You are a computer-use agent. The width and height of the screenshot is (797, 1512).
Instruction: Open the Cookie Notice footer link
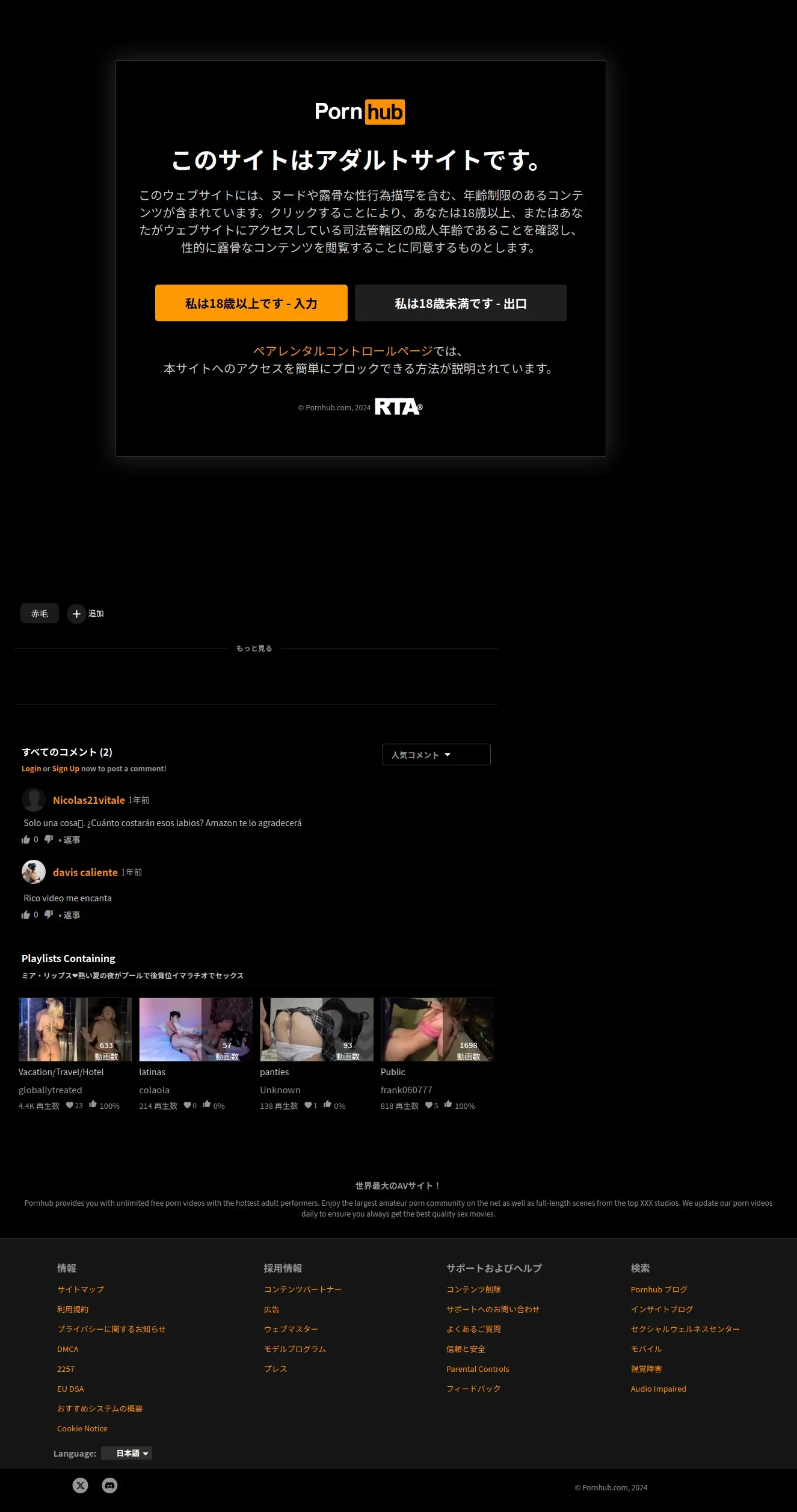click(82, 1428)
